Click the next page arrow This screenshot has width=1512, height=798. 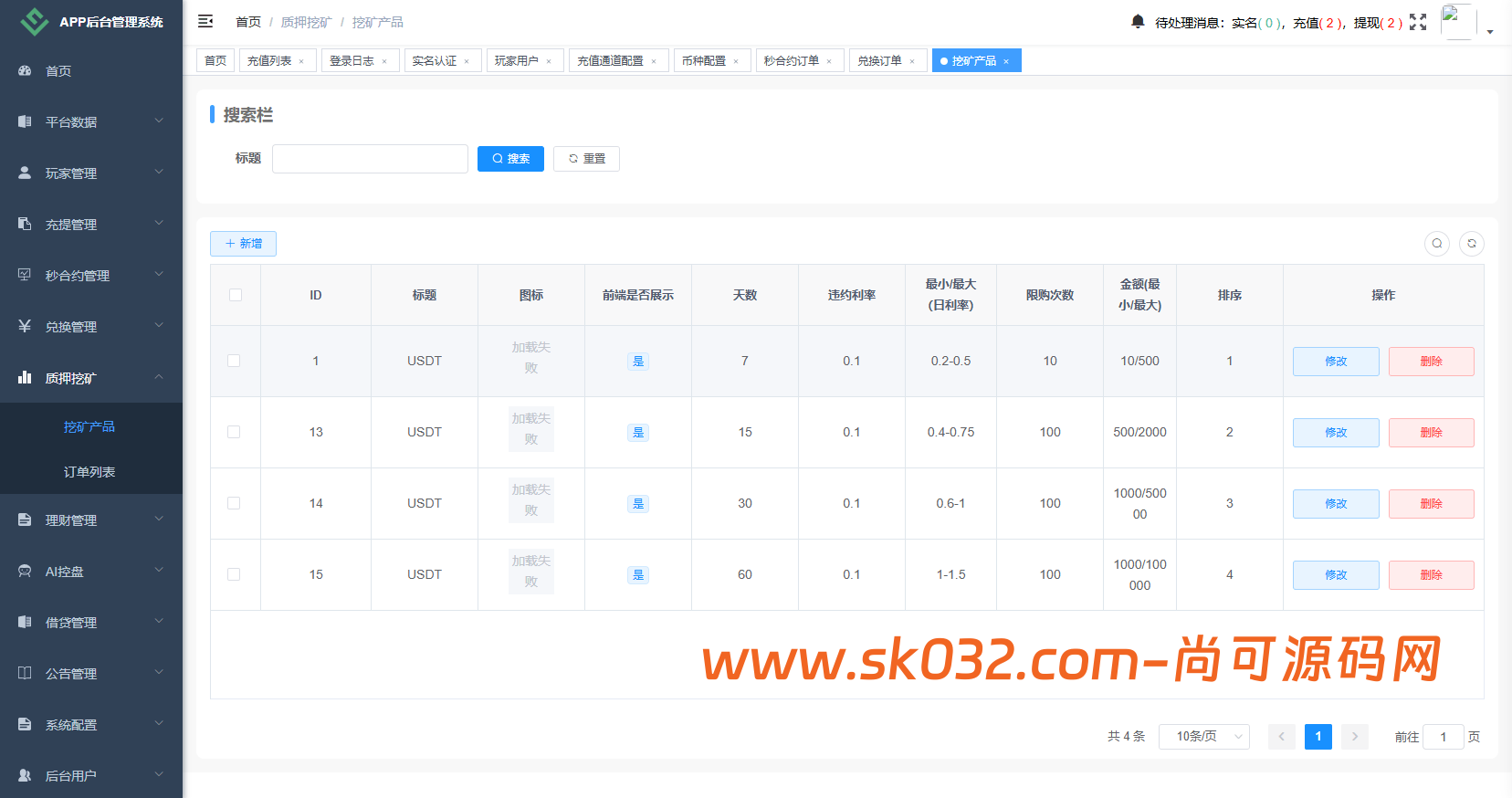coord(1355,736)
